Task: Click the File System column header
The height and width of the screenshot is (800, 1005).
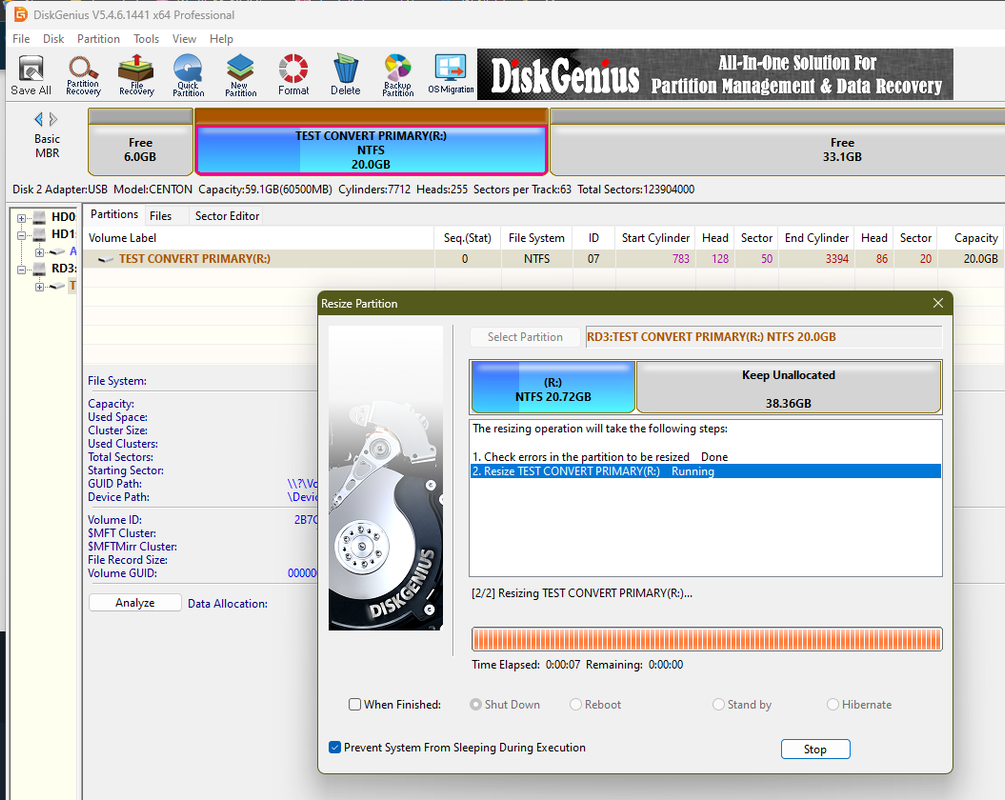Action: (x=536, y=238)
